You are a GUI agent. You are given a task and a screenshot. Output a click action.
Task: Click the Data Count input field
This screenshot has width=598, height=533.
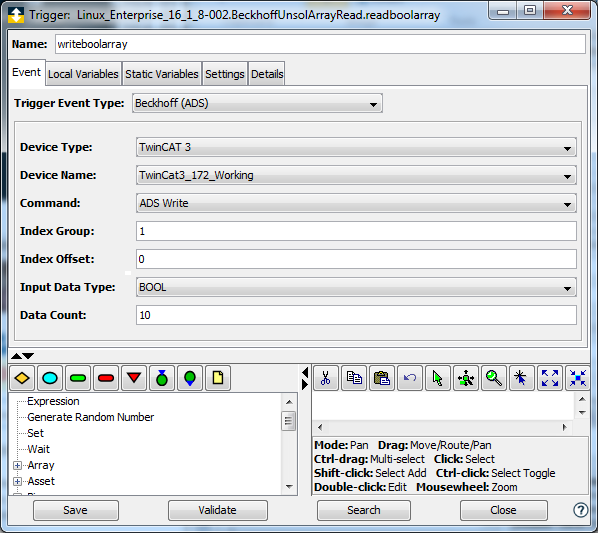point(356,315)
